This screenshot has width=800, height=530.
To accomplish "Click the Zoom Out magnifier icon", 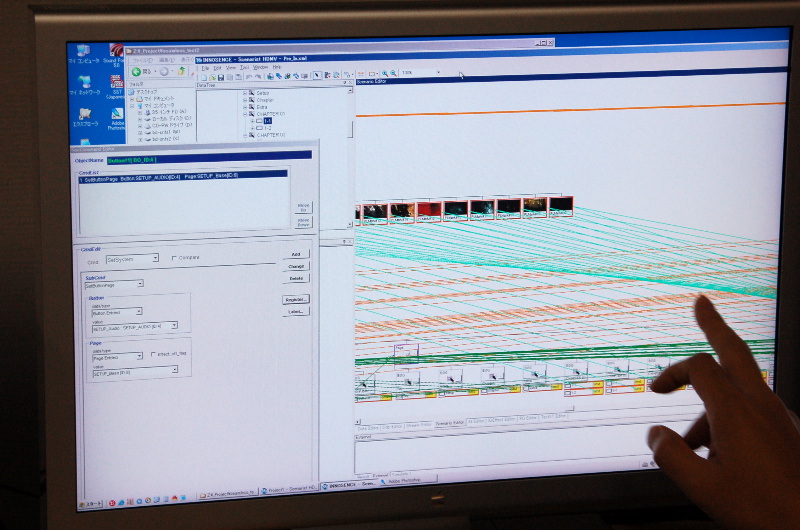I will click(394, 73).
